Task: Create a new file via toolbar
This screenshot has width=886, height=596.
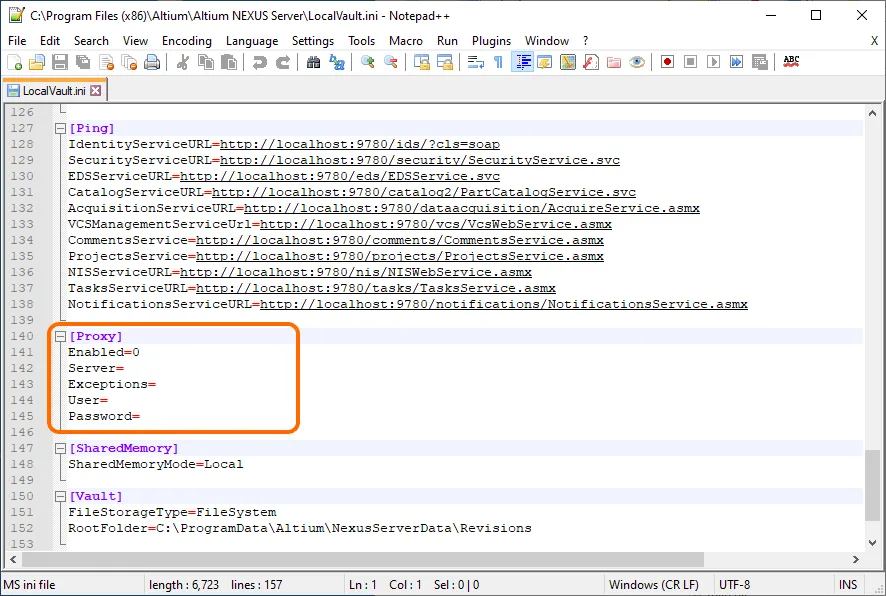Action: point(14,62)
